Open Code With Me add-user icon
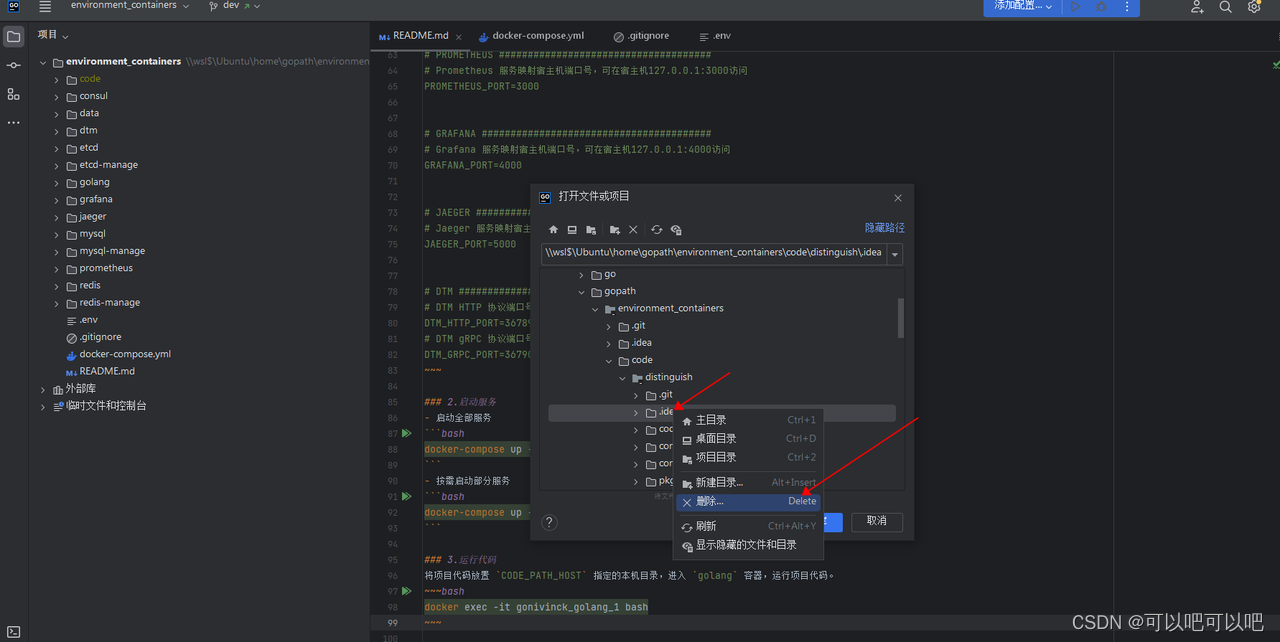 tap(1197, 7)
